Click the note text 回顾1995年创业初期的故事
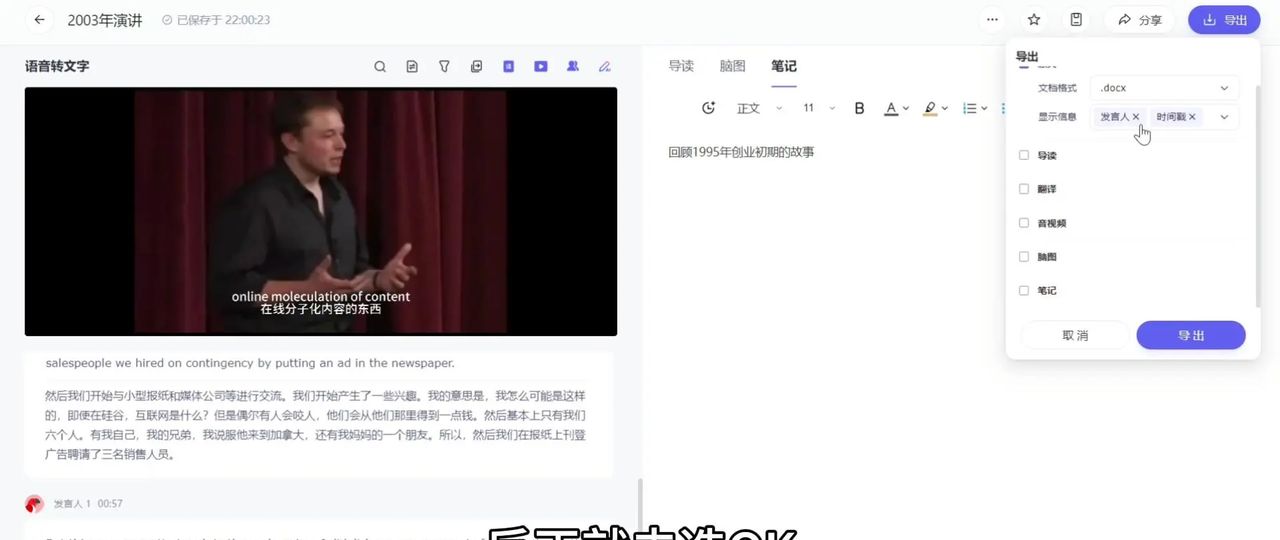Image resolution: width=1280 pixels, height=540 pixels. [x=741, y=152]
